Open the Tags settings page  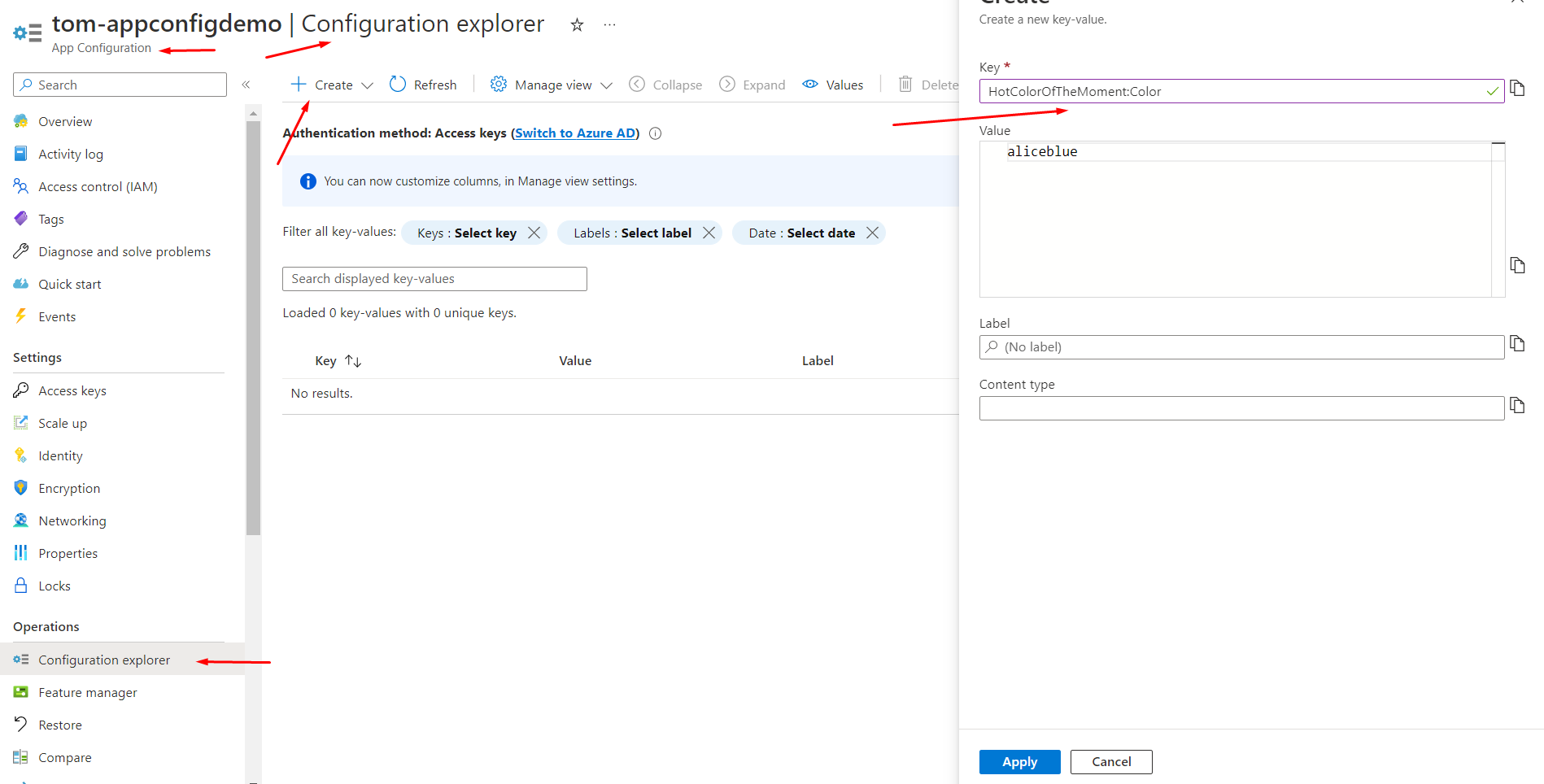tap(50, 218)
